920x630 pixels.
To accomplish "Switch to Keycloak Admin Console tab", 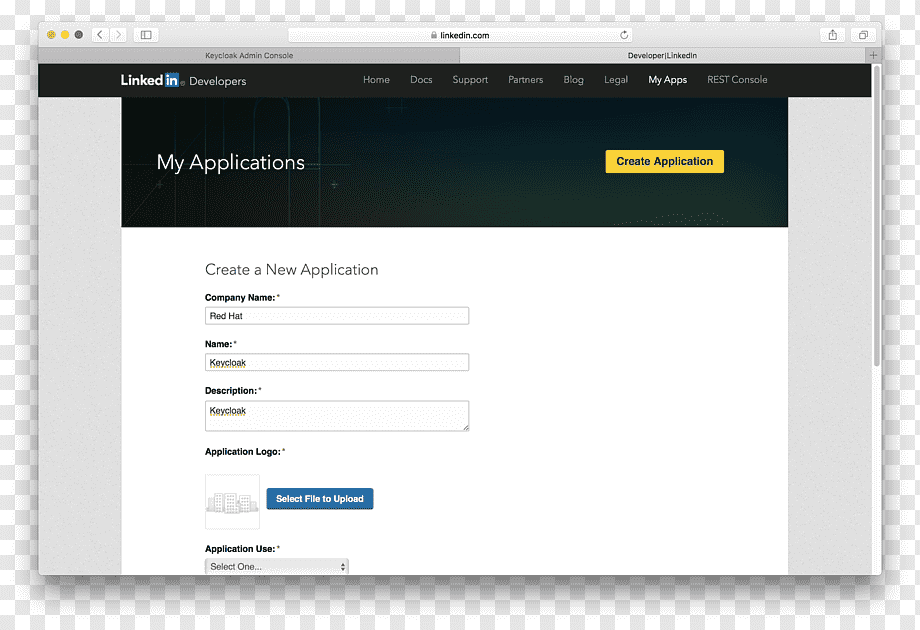I will pyautogui.click(x=249, y=55).
